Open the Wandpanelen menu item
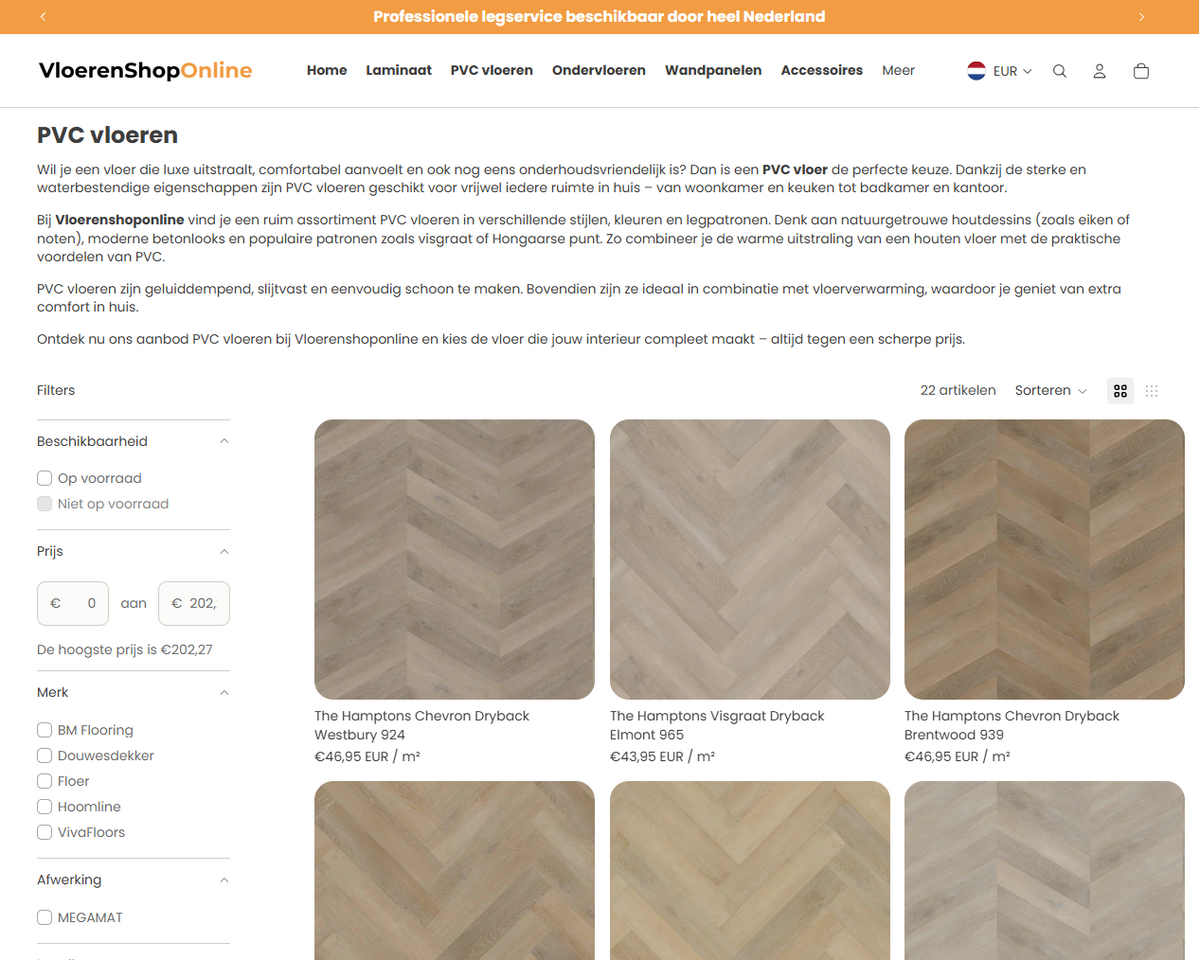 pyautogui.click(x=713, y=70)
